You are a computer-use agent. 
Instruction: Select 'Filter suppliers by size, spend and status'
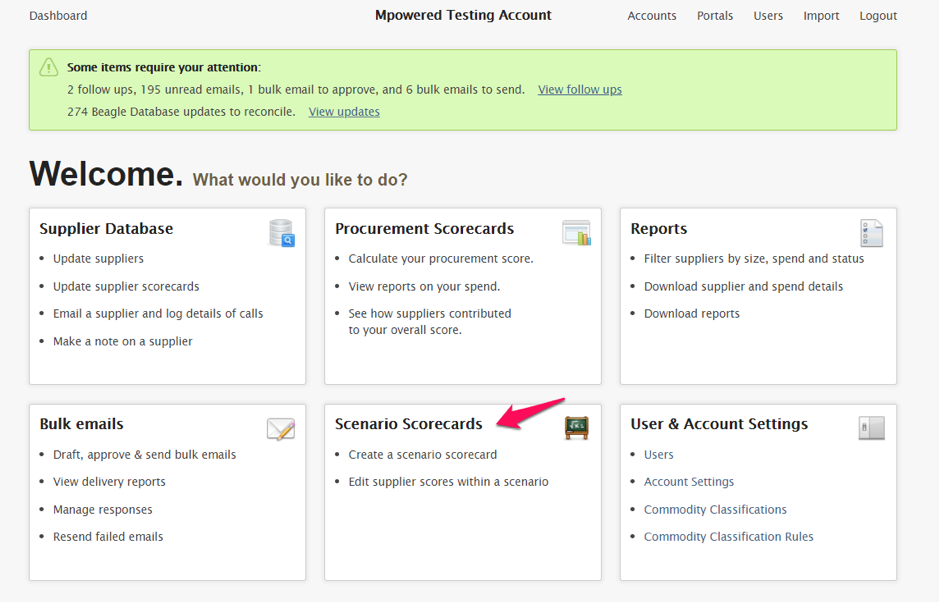click(x=754, y=259)
